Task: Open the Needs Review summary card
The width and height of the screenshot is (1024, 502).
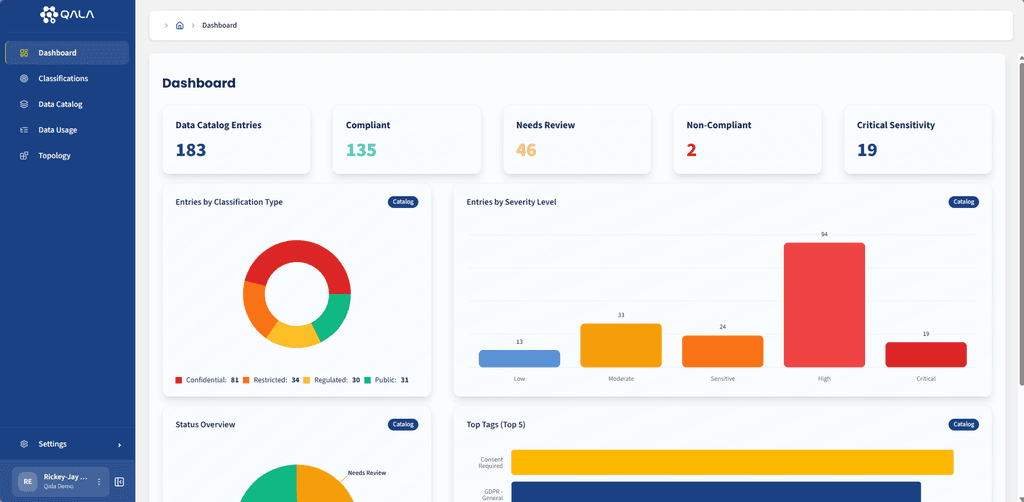Action: 577,140
